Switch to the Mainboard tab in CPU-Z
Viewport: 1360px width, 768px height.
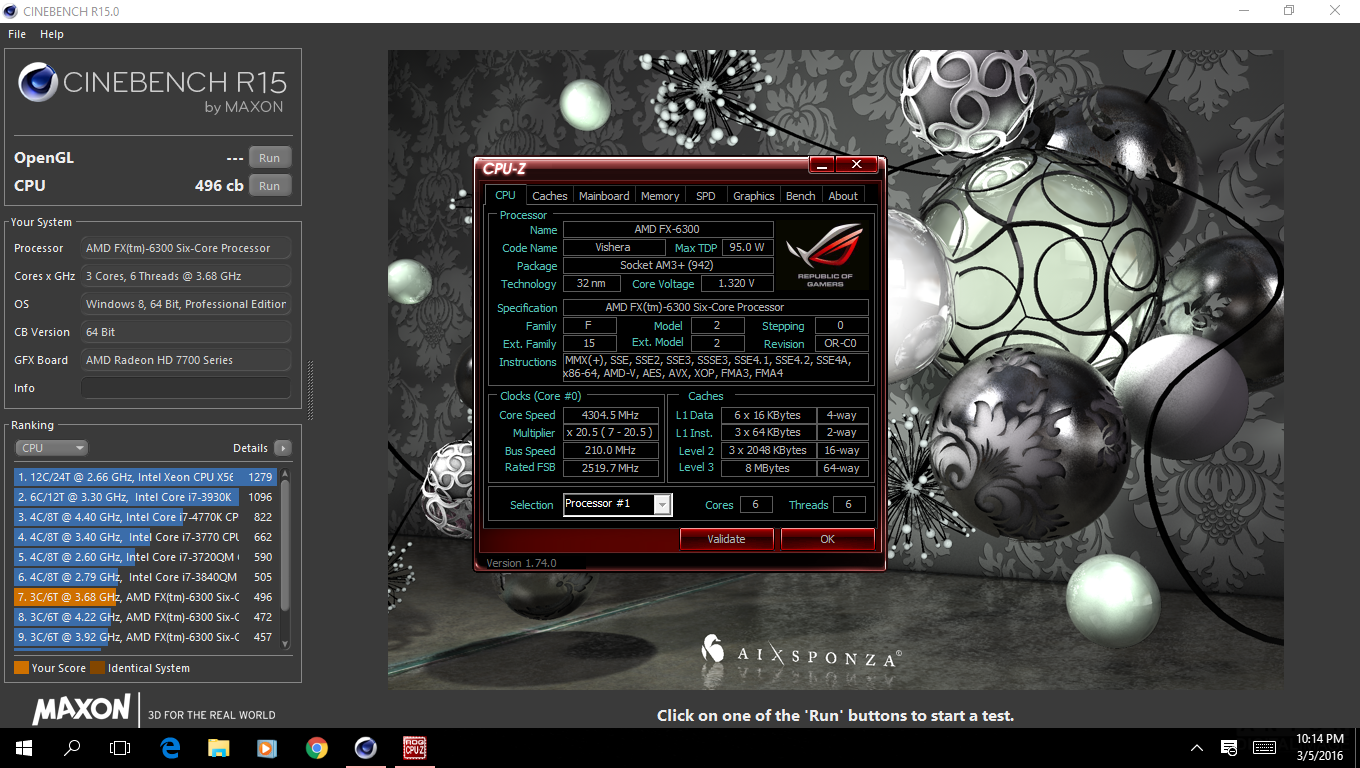point(604,196)
